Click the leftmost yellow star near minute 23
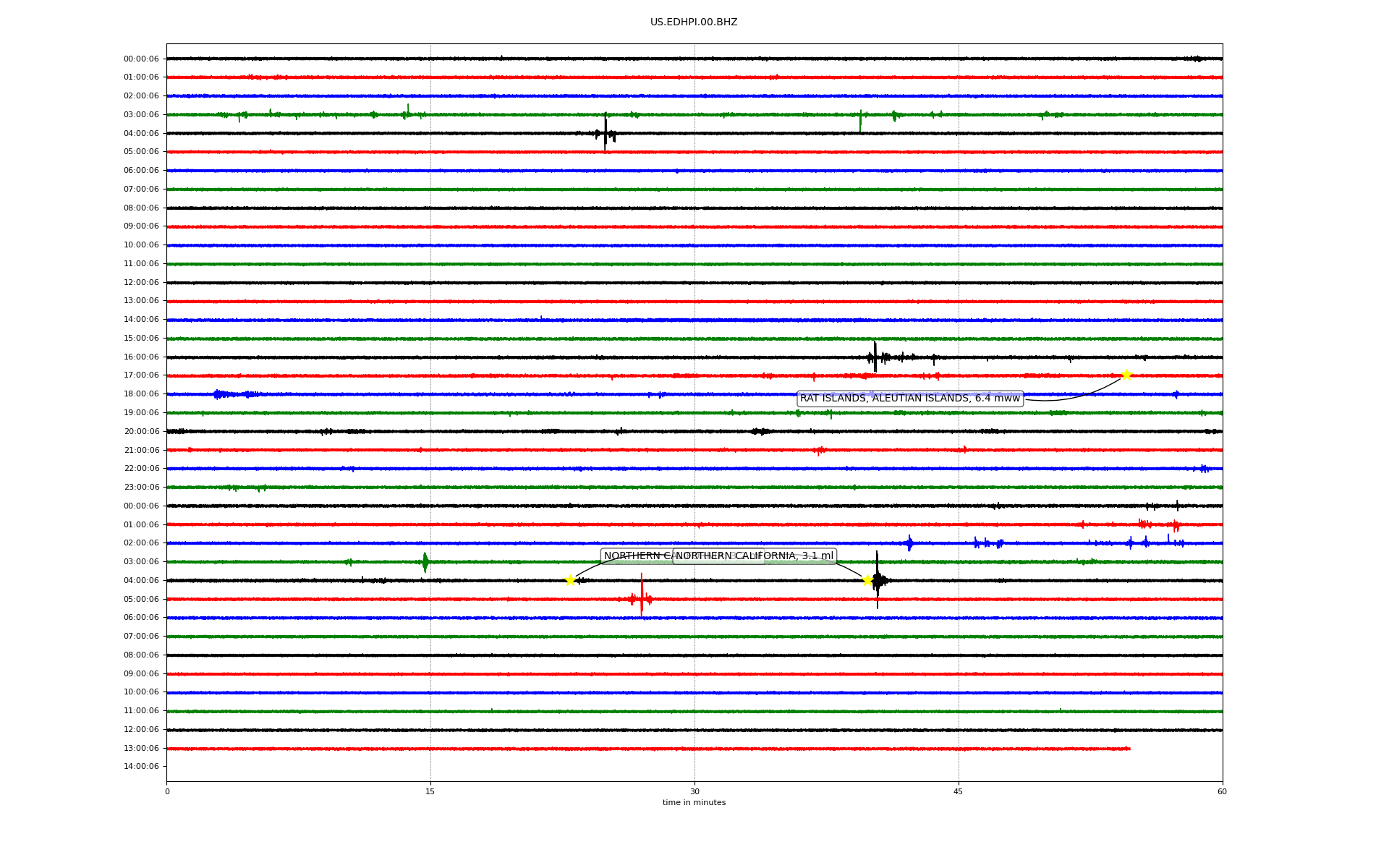Viewport: 1389px width, 868px height. point(570,580)
